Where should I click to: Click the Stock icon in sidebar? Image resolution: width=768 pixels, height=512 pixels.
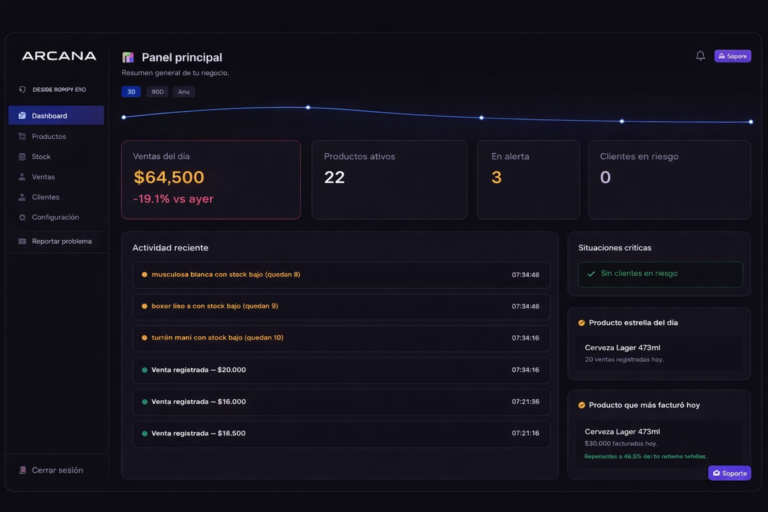(22, 157)
